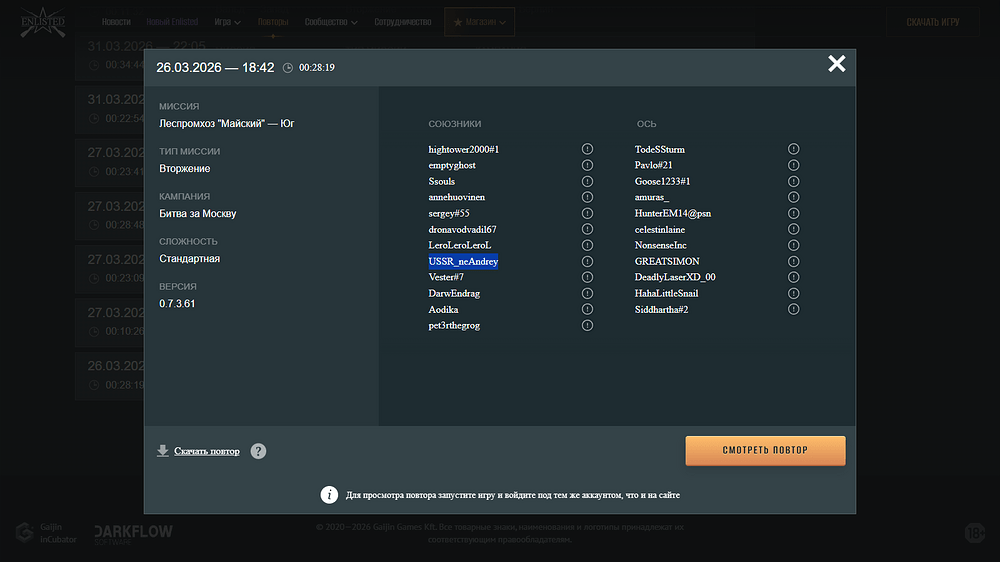Click info icon beside Siddhartha#2
This screenshot has height=562, width=1000.
(793, 309)
